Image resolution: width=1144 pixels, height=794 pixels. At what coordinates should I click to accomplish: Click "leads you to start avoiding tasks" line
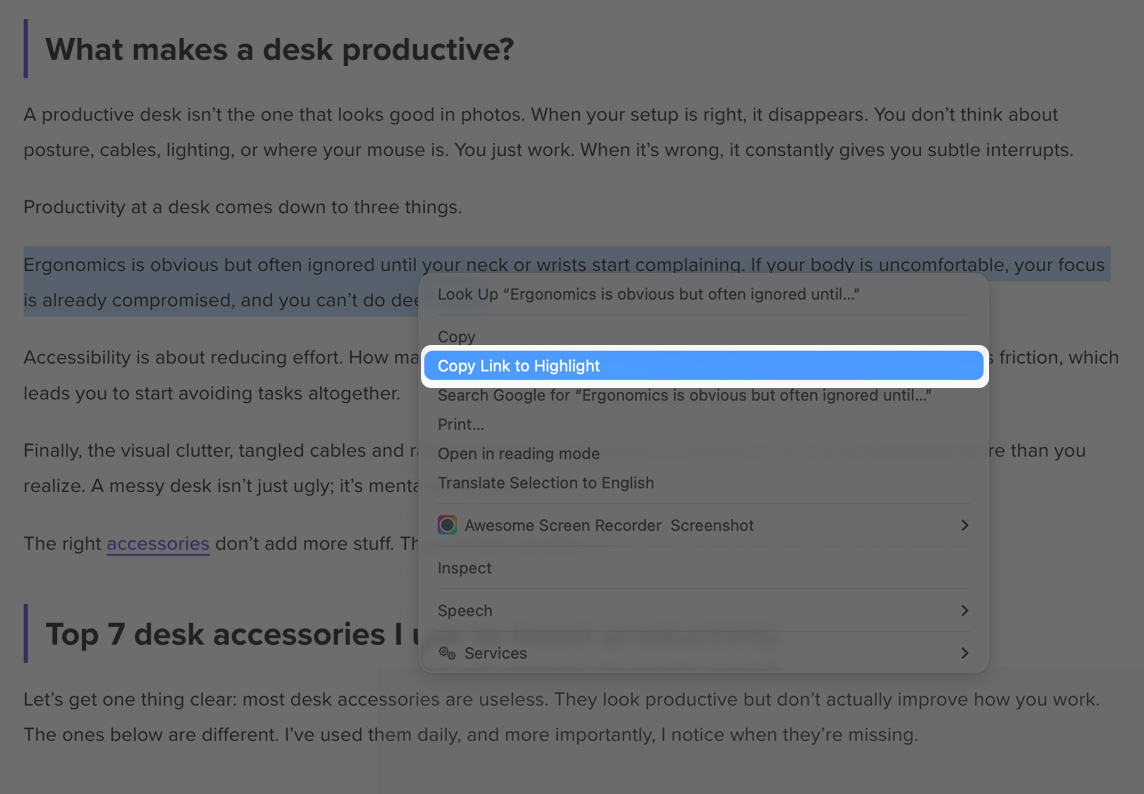[212, 393]
